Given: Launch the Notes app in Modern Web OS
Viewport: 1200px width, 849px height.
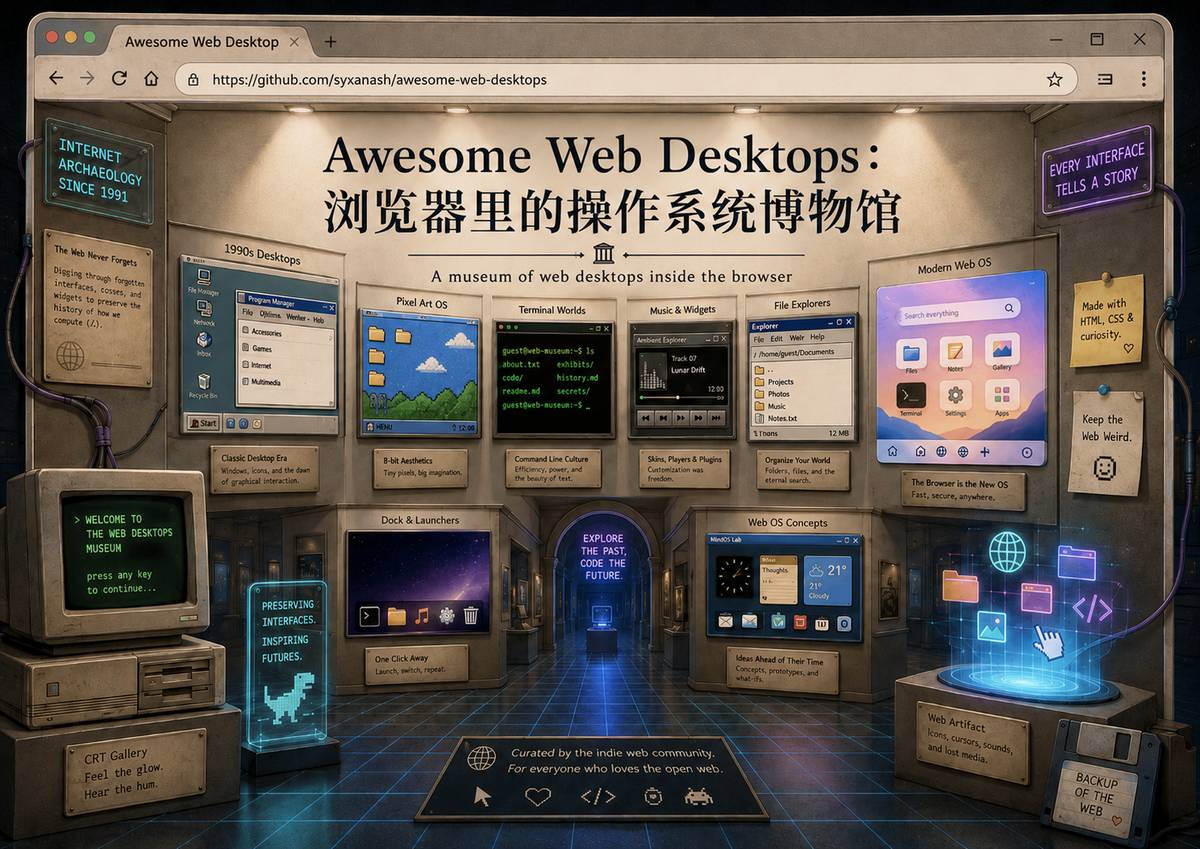Looking at the screenshot, I should (956, 355).
